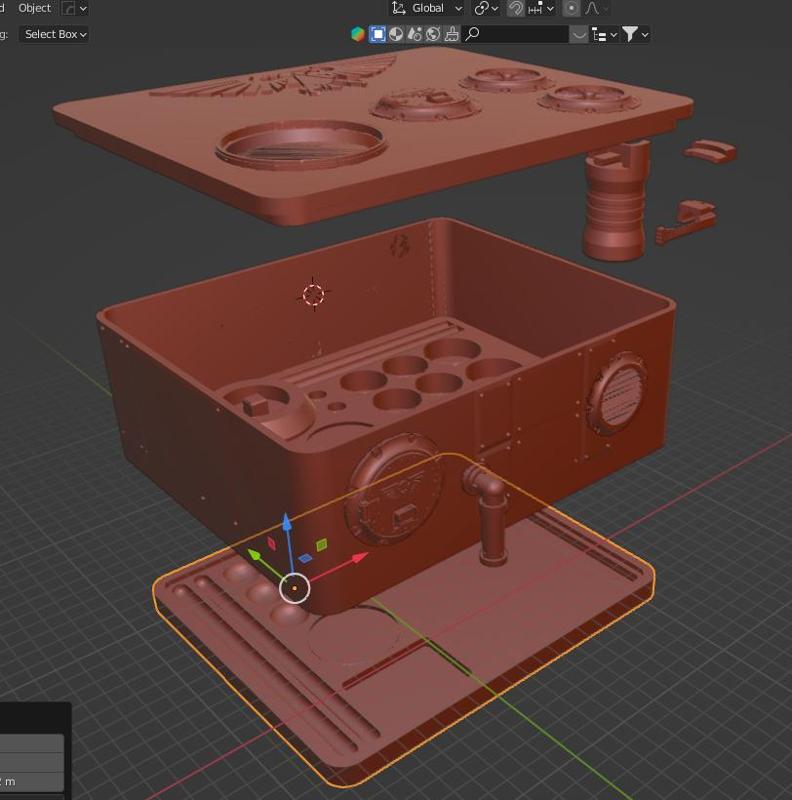Image resolution: width=792 pixels, height=800 pixels.
Task: Expand the transform pivot point dropdown
Action: click(x=486, y=8)
